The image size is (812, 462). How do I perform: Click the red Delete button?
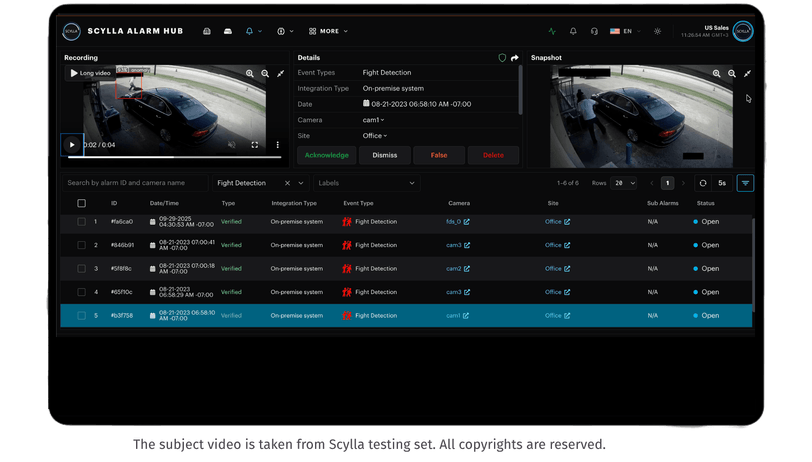(x=493, y=155)
